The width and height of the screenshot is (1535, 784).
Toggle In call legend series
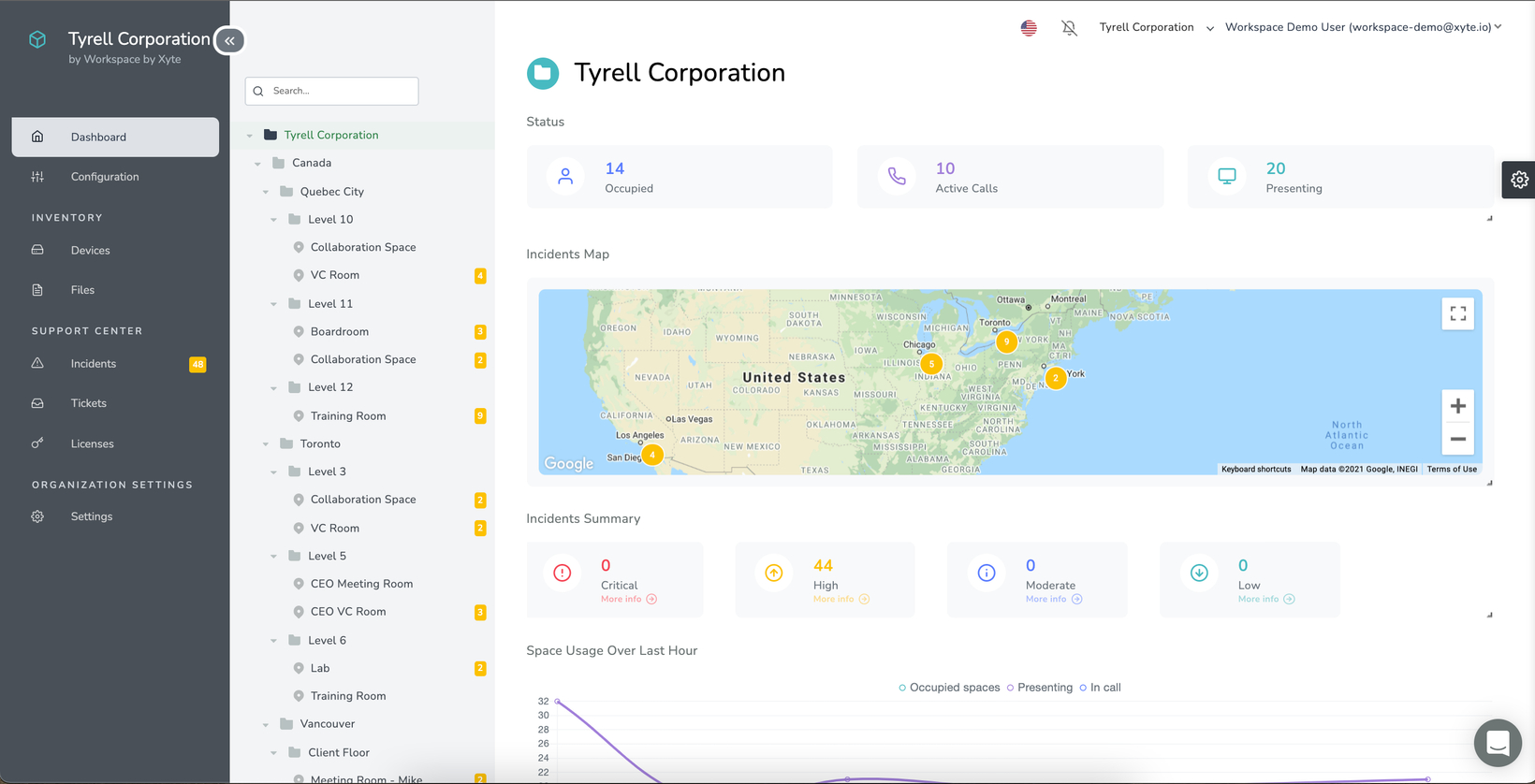[x=1100, y=688]
